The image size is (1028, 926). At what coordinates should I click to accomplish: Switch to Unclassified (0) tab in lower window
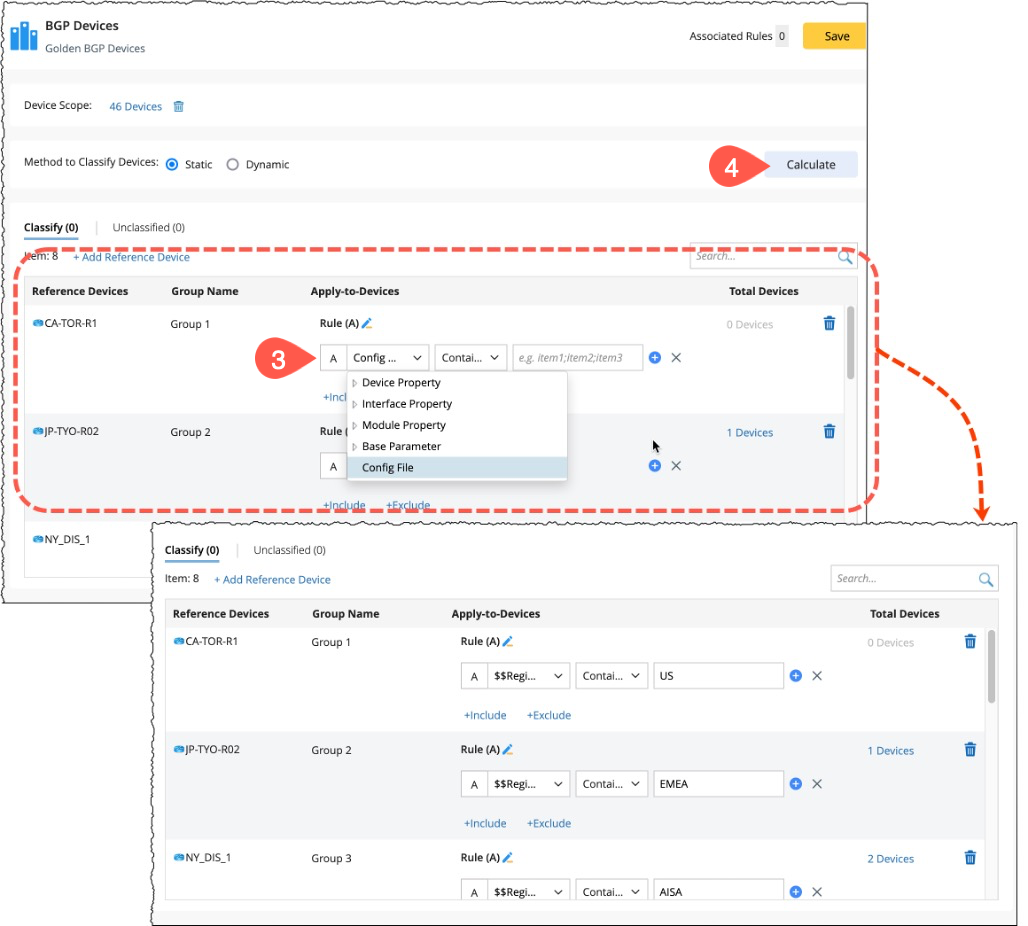click(x=290, y=550)
